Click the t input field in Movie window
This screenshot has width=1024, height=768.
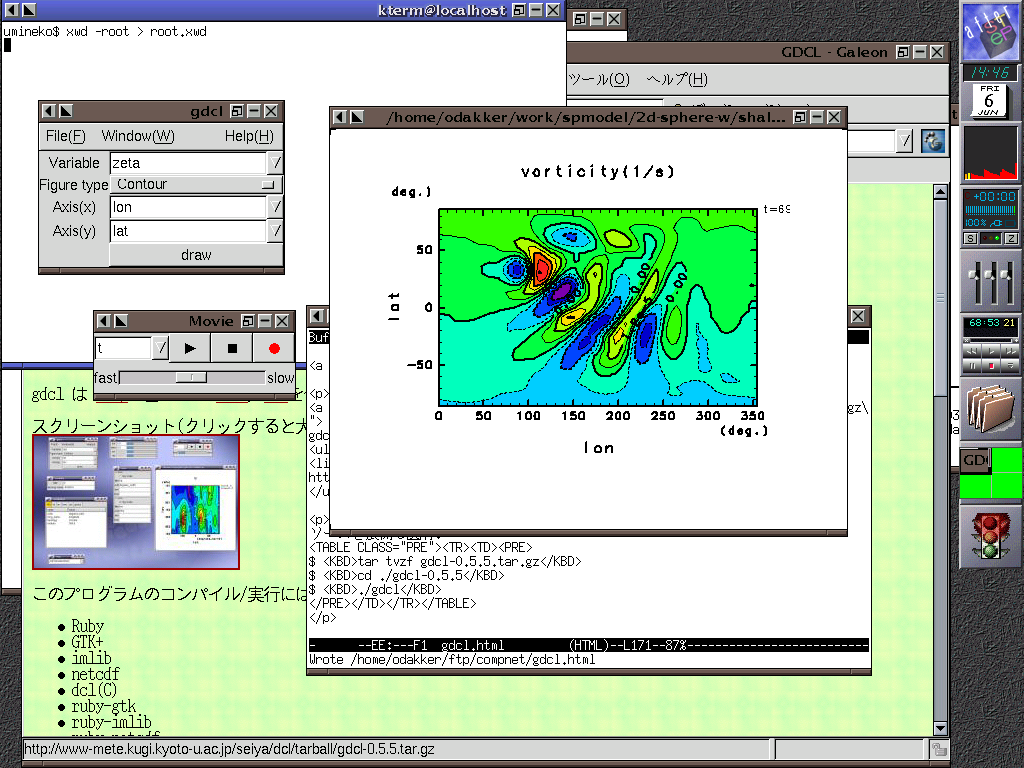123,347
